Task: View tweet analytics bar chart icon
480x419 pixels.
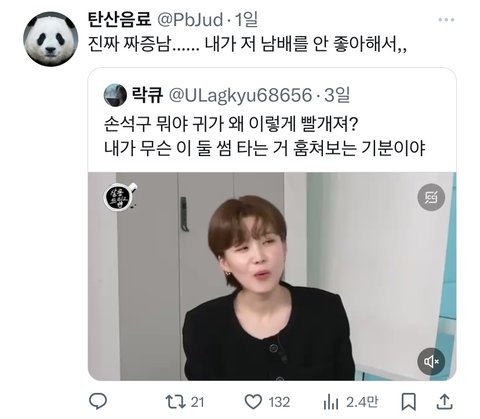Action: click(331, 402)
